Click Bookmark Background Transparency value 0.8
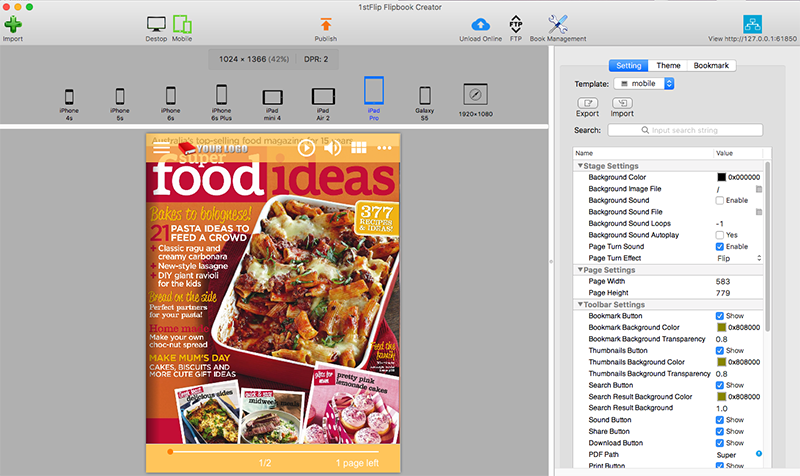The height and width of the screenshot is (476, 800). click(x=721, y=339)
